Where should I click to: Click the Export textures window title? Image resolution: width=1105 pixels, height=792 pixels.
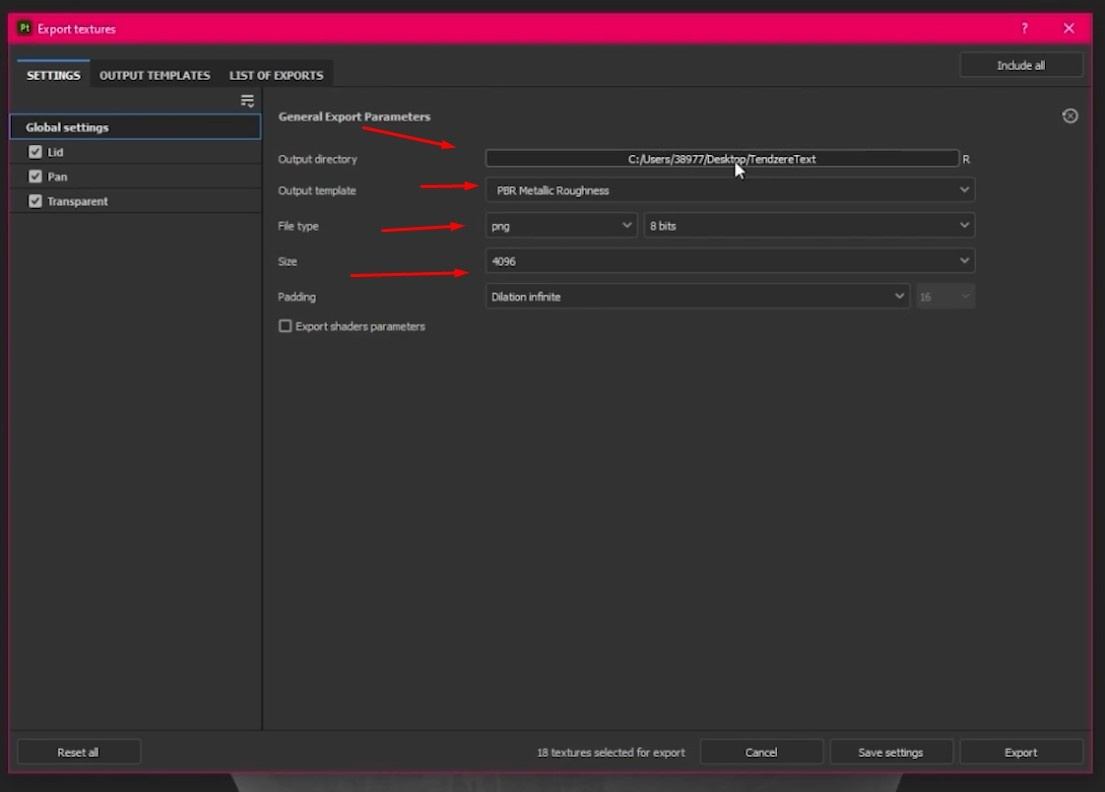76,29
